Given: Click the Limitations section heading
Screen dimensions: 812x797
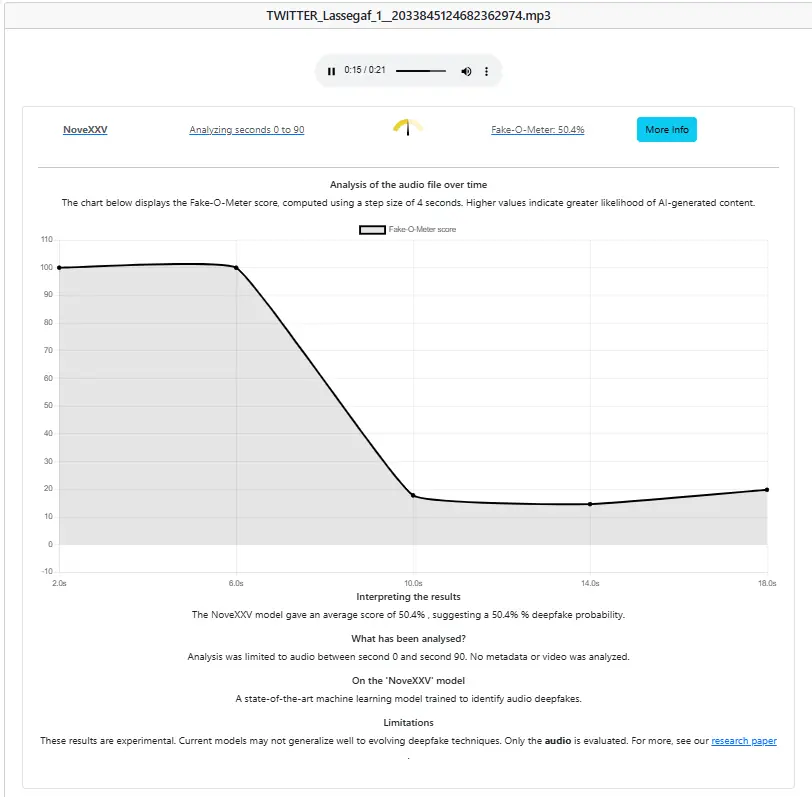Looking at the screenshot, I should point(408,722).
